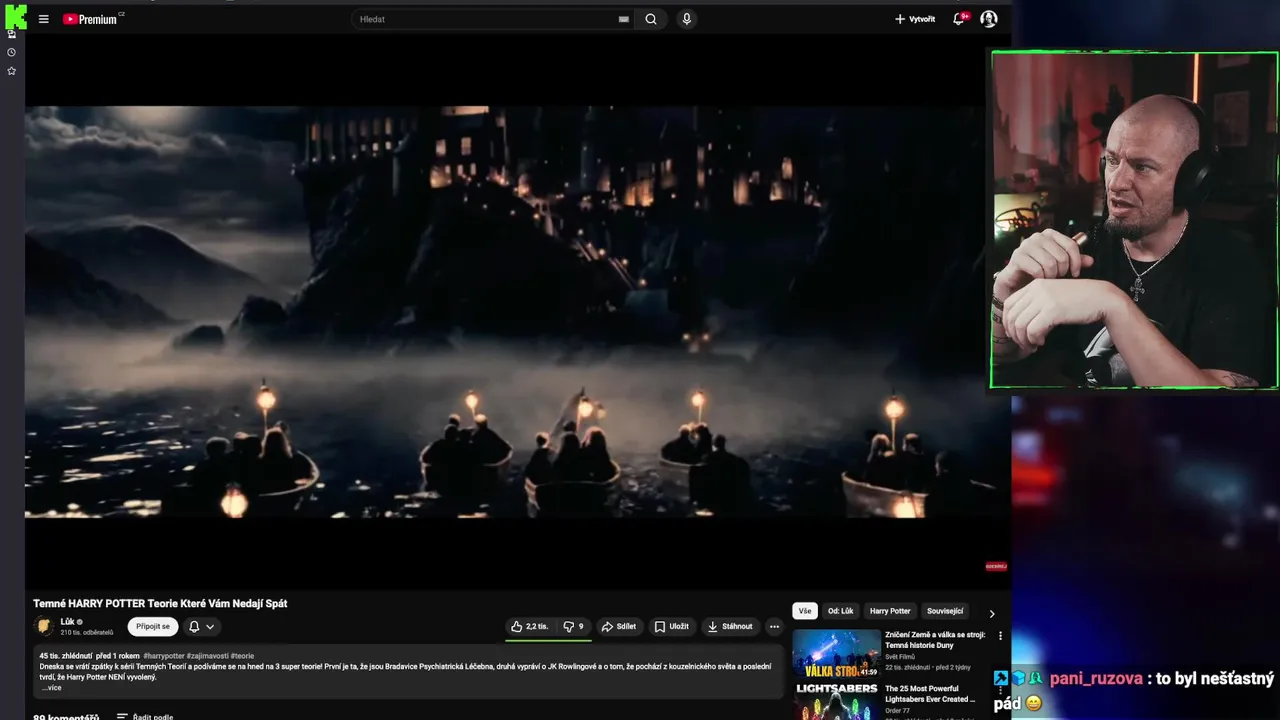Open the Svět Filmů channel name
The width and height of the screenshot is (1280, 720).
[900, 657]
